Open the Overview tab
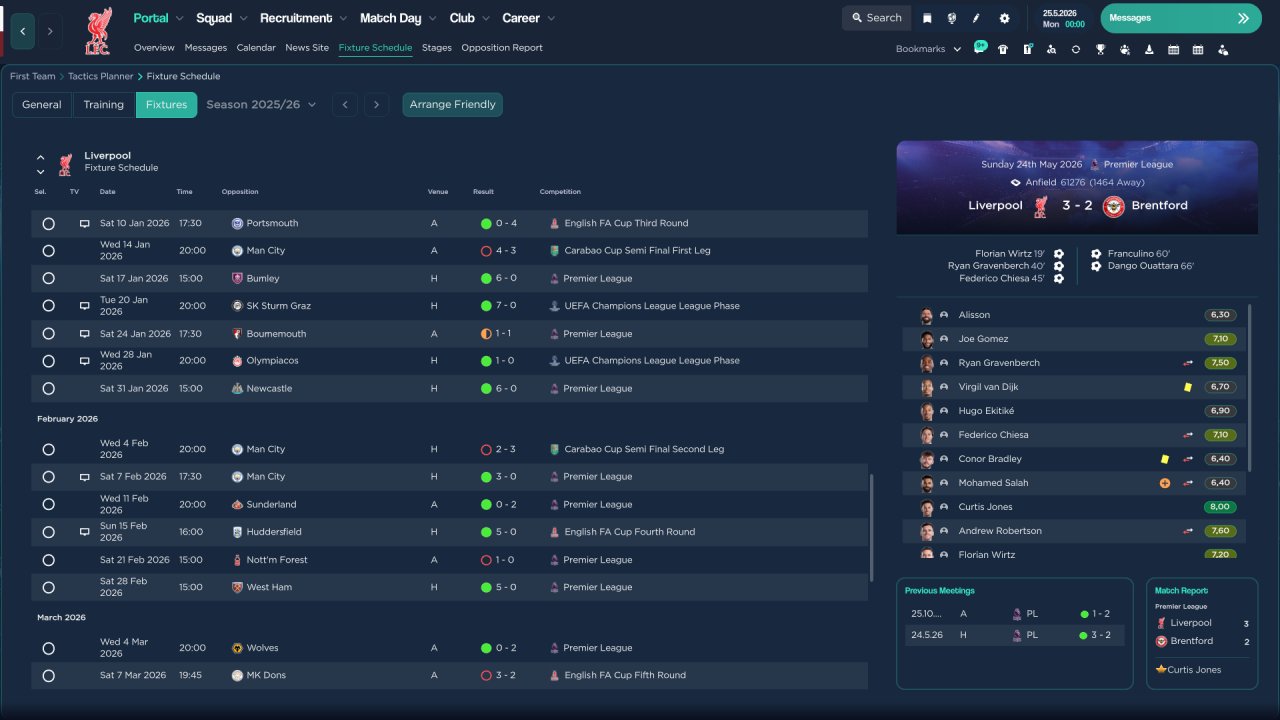Viewport: 1280px width, 720px height. click(154, 48)
